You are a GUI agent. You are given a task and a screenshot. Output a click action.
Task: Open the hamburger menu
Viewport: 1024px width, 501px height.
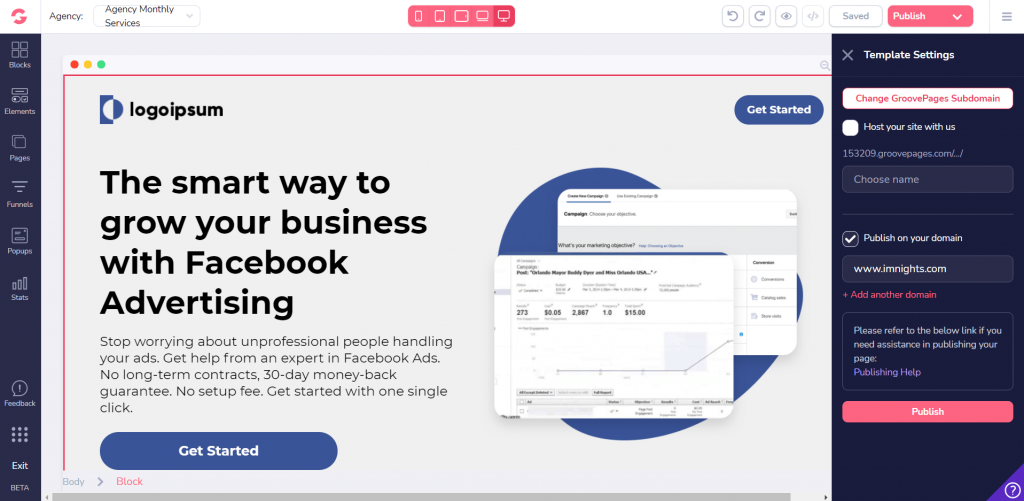pos(1006,16)
